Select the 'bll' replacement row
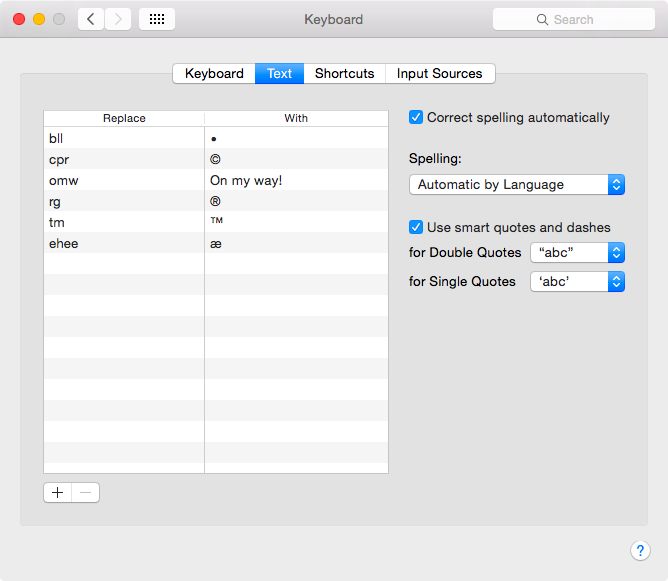The width and height of the screenshot is (668, 581). pos(216,138)
